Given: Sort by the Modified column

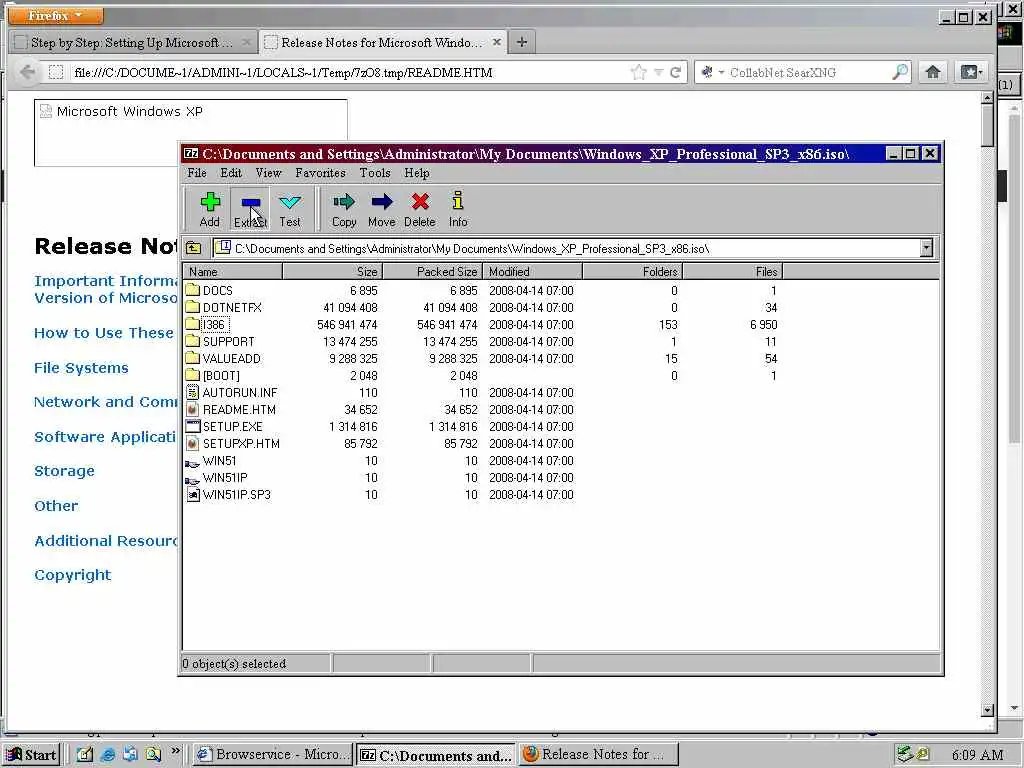Looking at the screenshot, I should click(532, 272).
